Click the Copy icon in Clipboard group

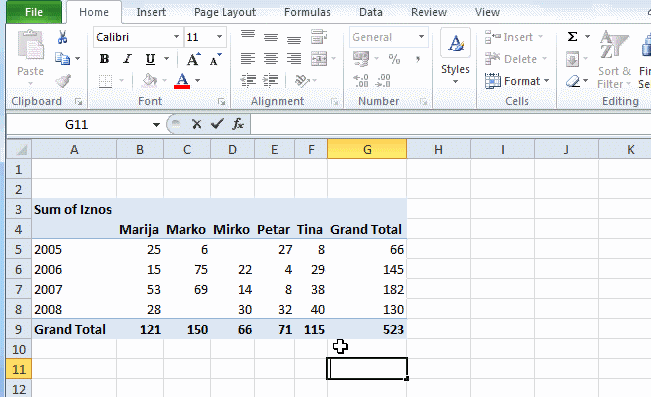click(63, 59)
